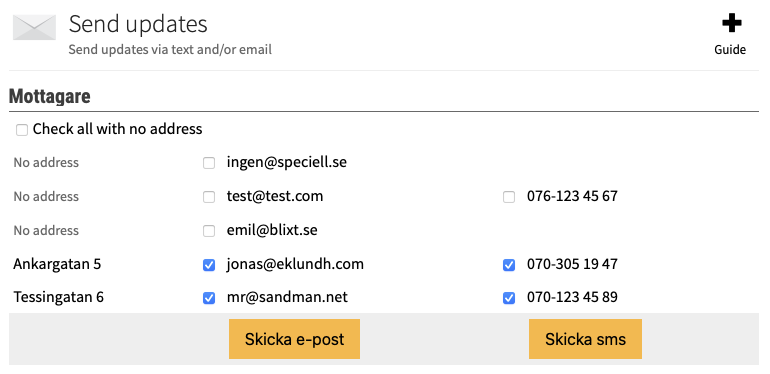Check the test@test.com email checkbox
Viewport: 770px width, 374px height.
click(209, 197)
